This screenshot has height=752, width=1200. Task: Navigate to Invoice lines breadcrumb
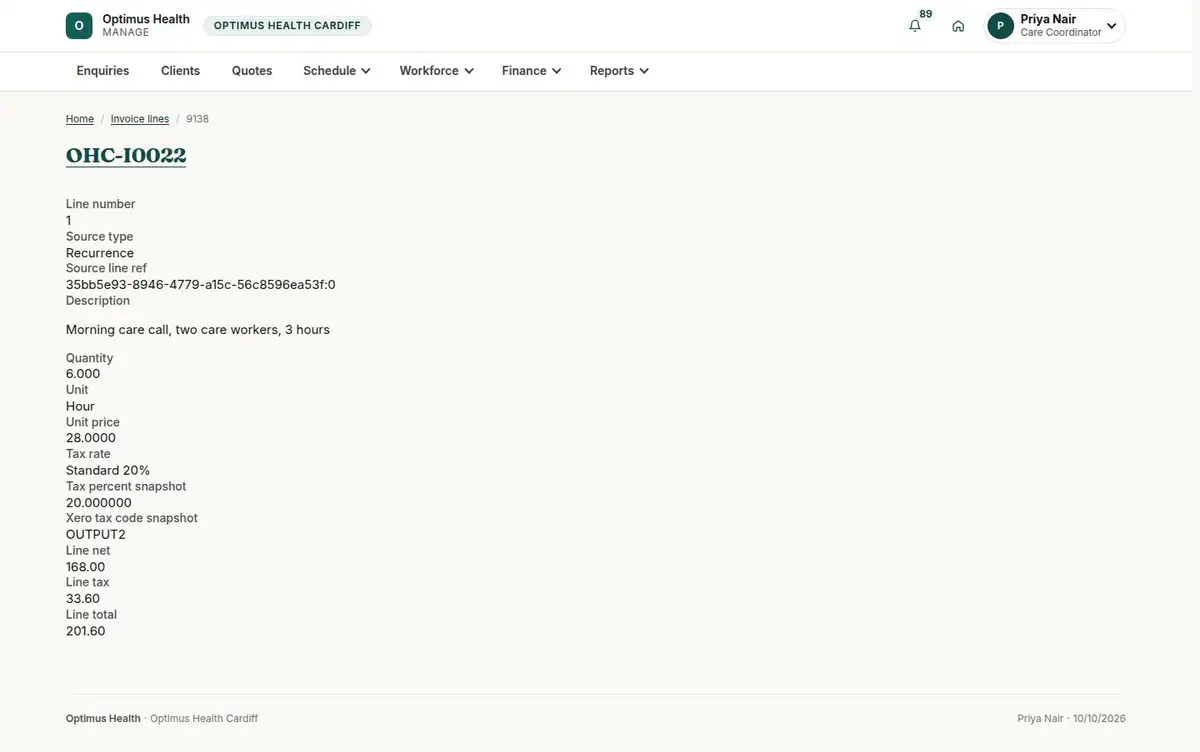click(x=140, y=119)
